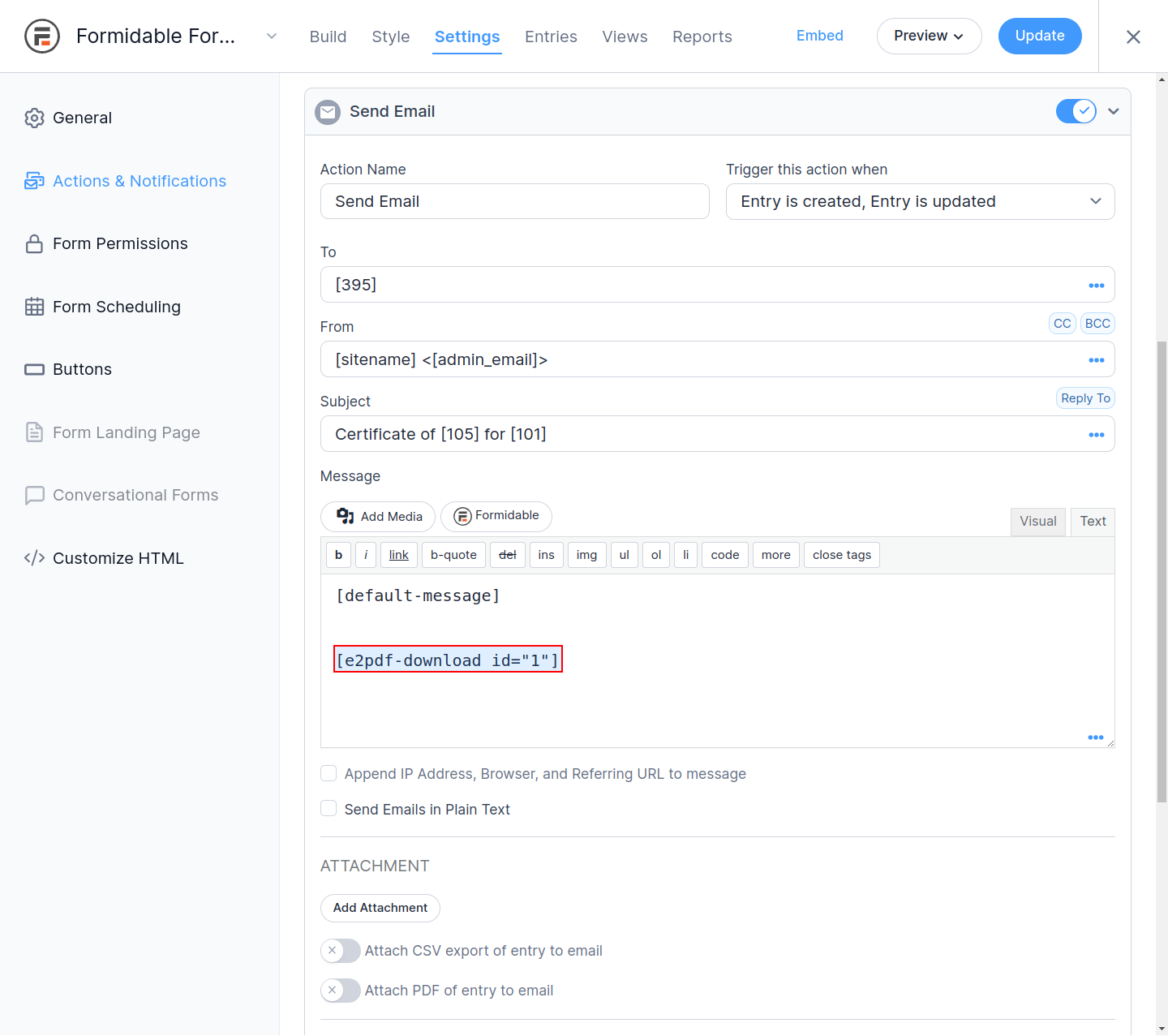Enable Send Emails in Plain Text

point(328,809)
